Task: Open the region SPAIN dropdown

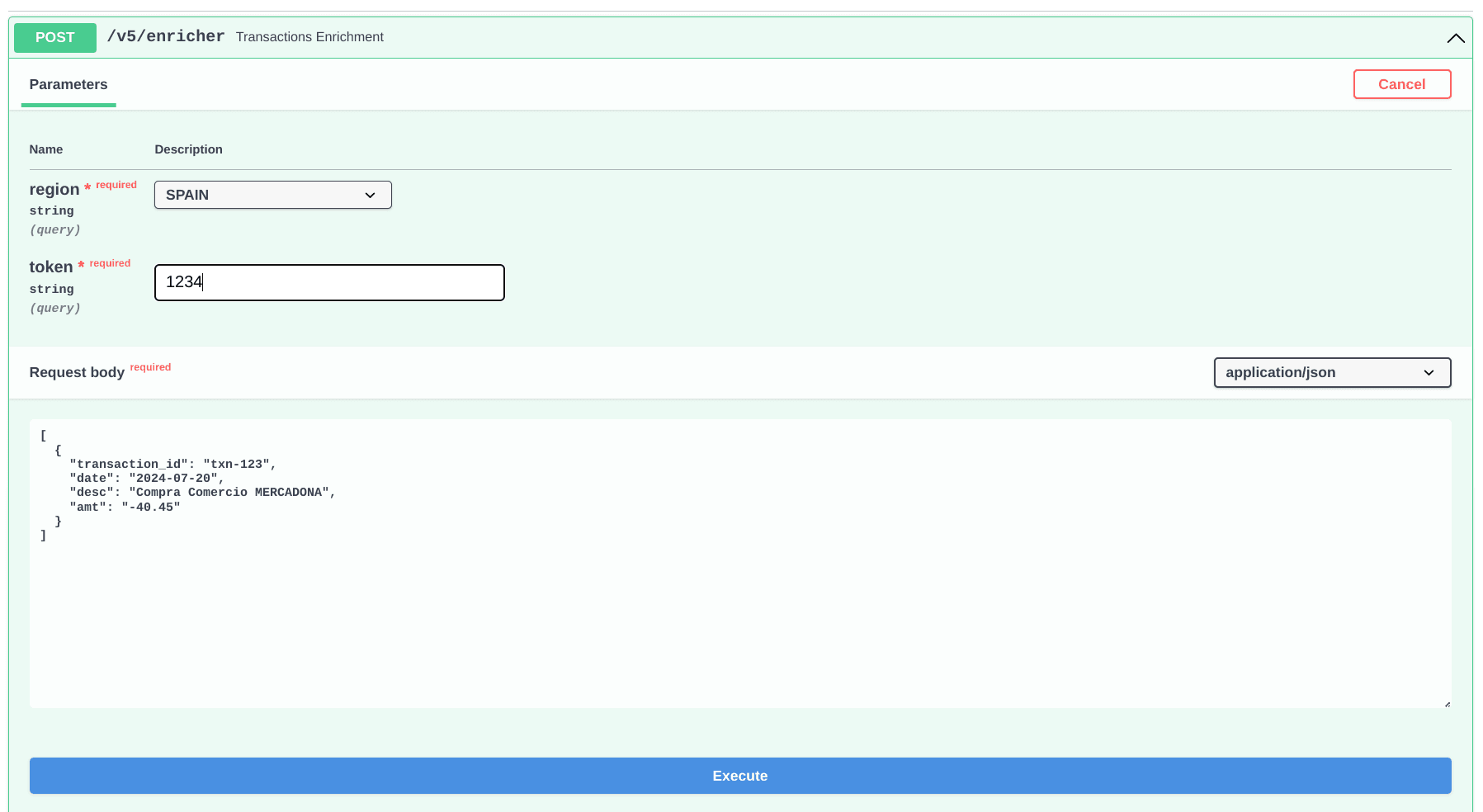Action: (x=273, y=195)
